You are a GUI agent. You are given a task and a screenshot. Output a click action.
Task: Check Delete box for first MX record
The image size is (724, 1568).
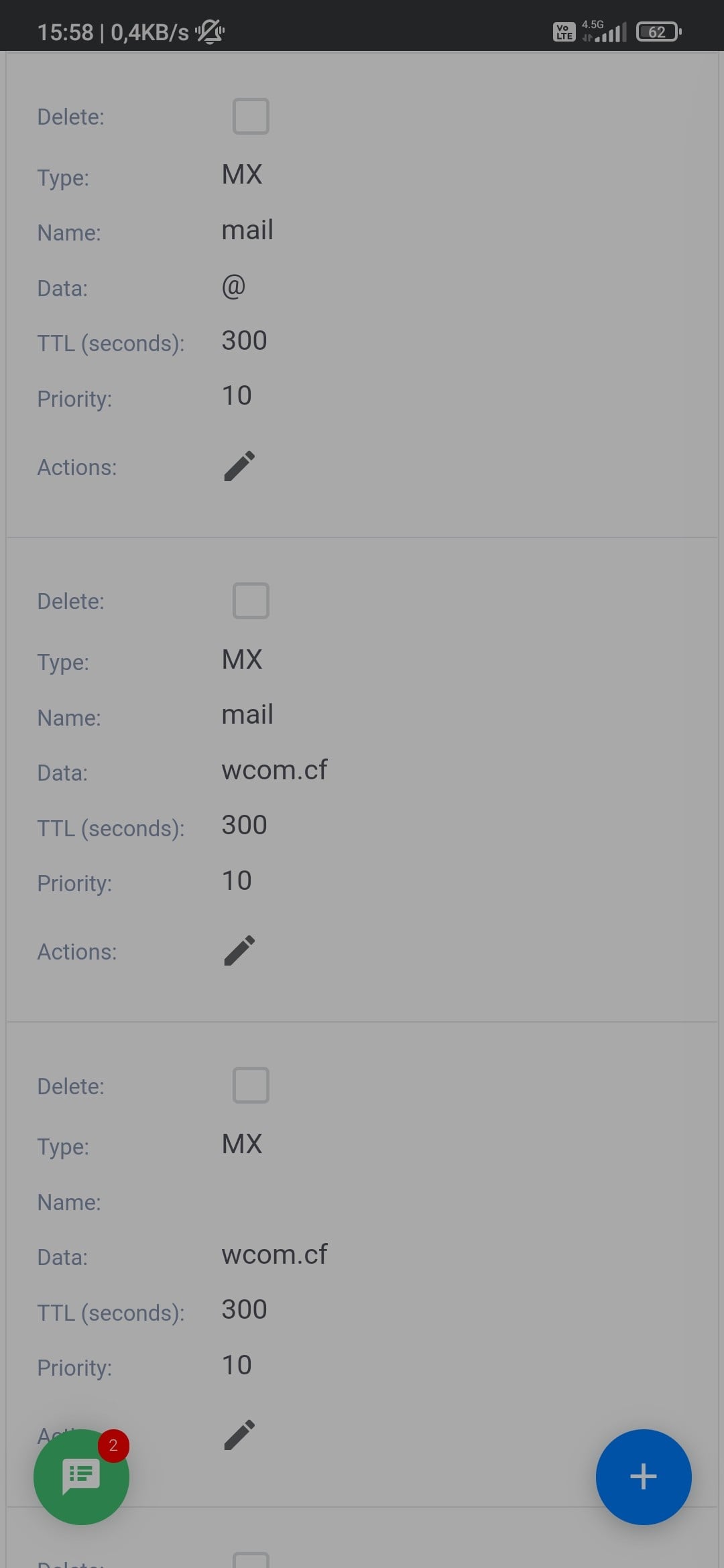(251, 117)
